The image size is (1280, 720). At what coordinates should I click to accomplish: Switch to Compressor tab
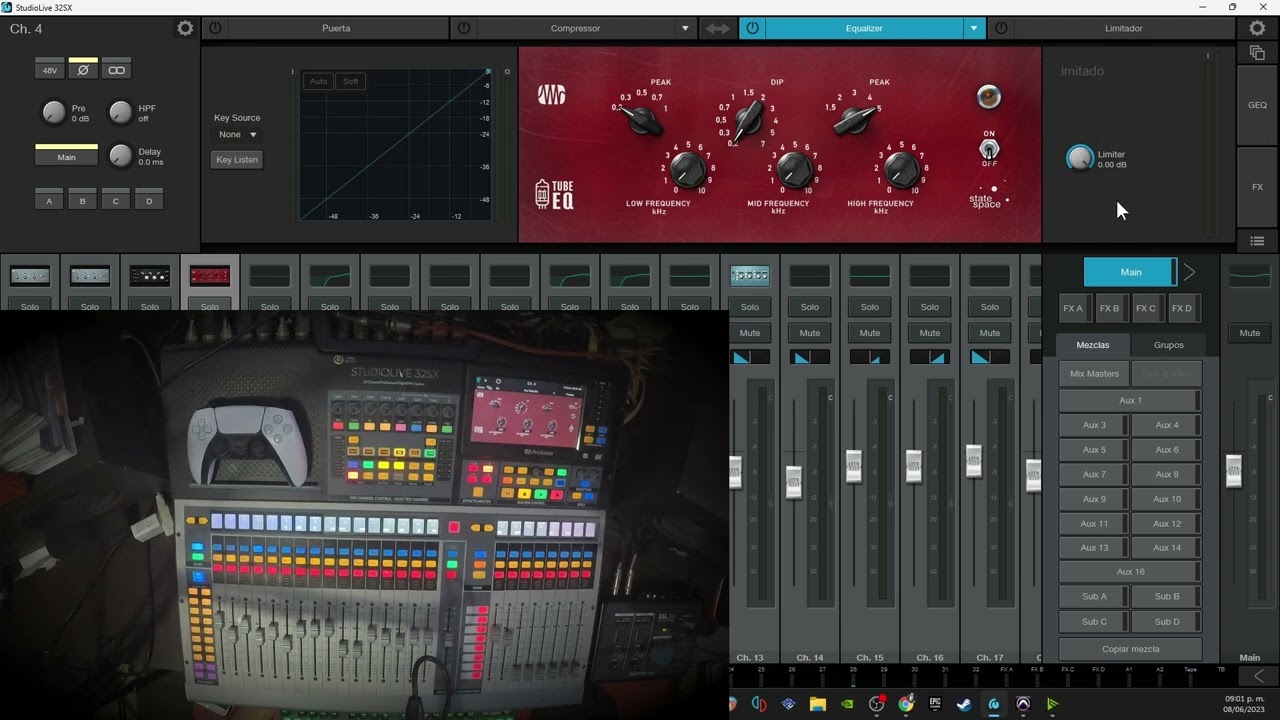tap(575, 29)
